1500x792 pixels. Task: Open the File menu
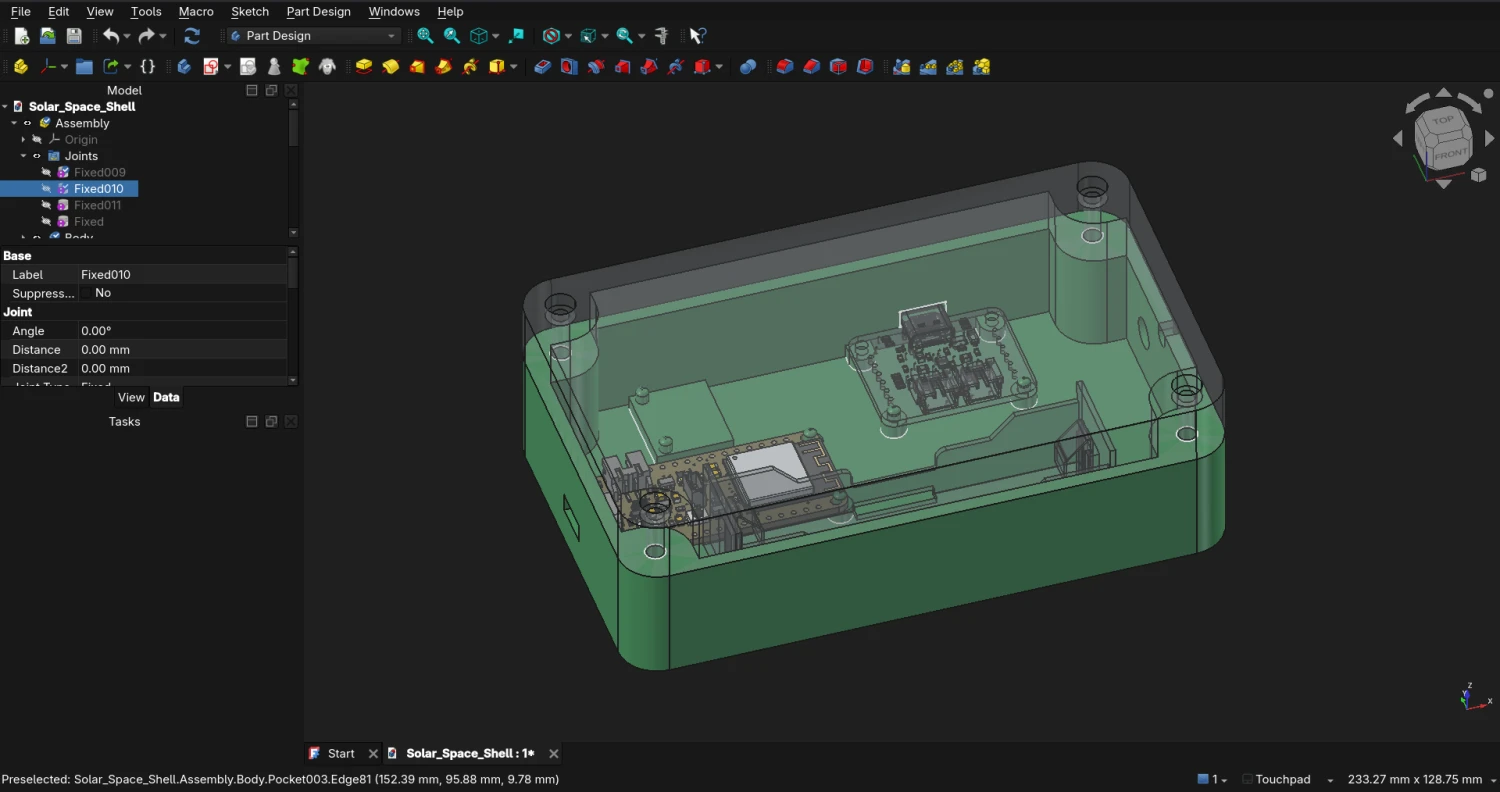point(20,12)
